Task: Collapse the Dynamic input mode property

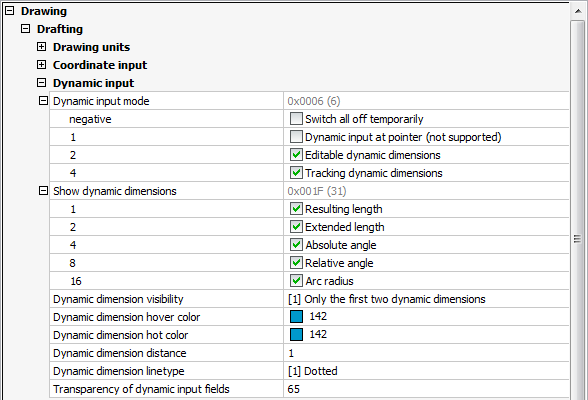Action: [x=44, y=100]
